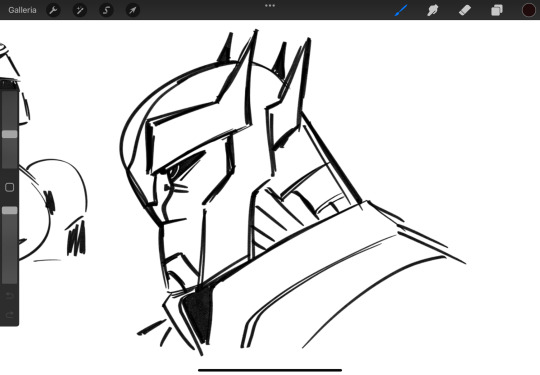Screen dimensions: 540x375
Task: Activate the Transform arrow tool
Action: [133, 10]
